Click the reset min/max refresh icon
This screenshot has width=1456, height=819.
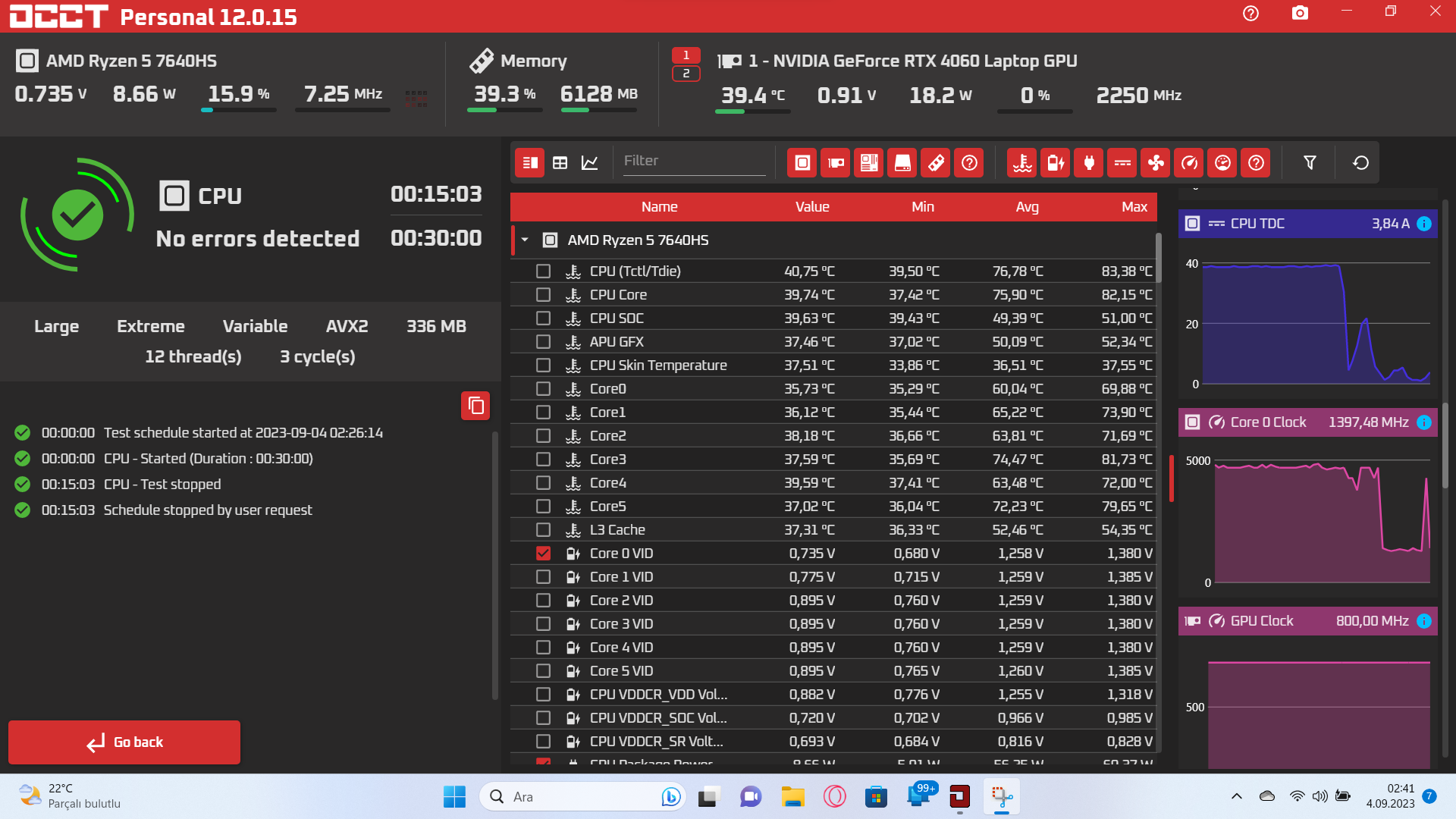pyautogui.click(x=1360, y=163)
